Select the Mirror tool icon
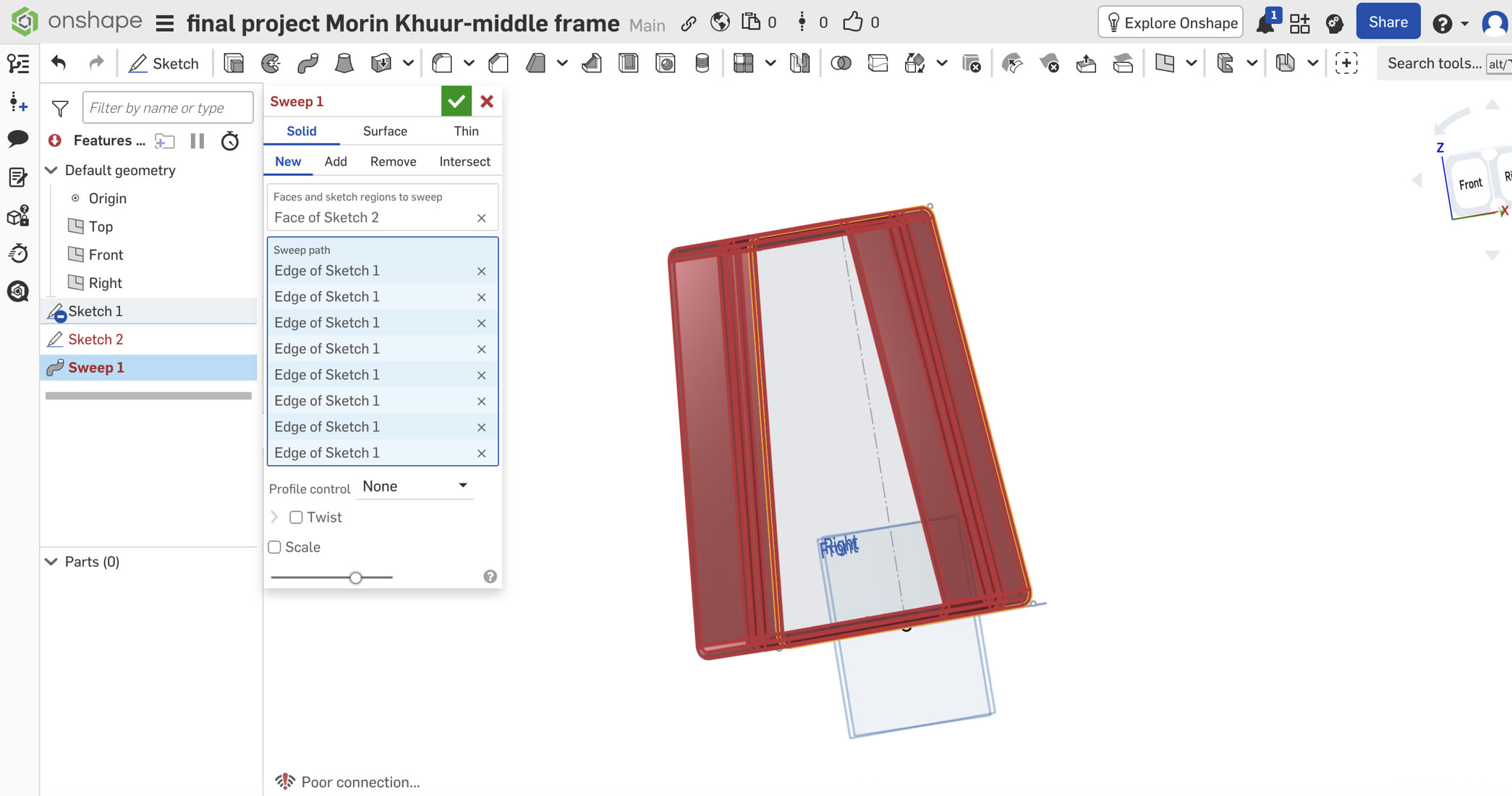1512x796 pixels. [x=799, y=63]
